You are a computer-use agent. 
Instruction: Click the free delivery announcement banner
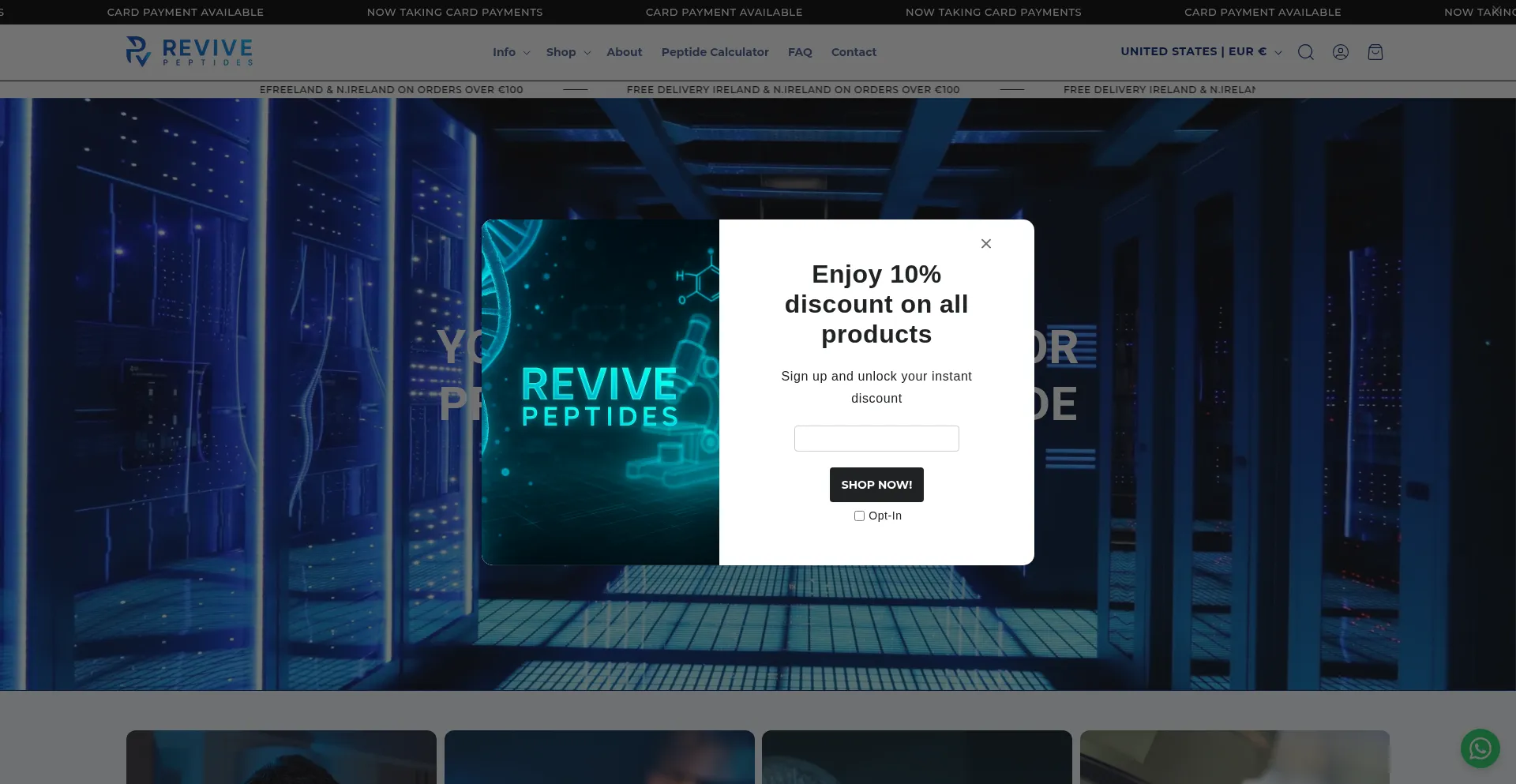pos(794,89)
